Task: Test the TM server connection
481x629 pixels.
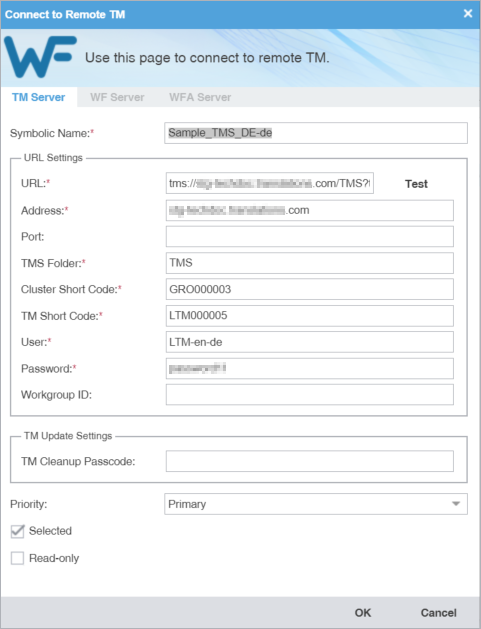Action: 416,184
